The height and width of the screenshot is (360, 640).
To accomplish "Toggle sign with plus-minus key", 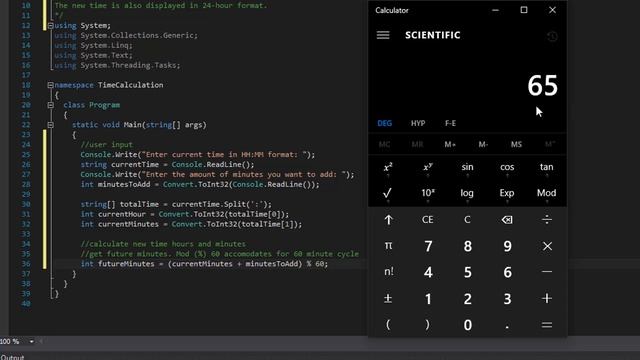I will tap(388, 299).
